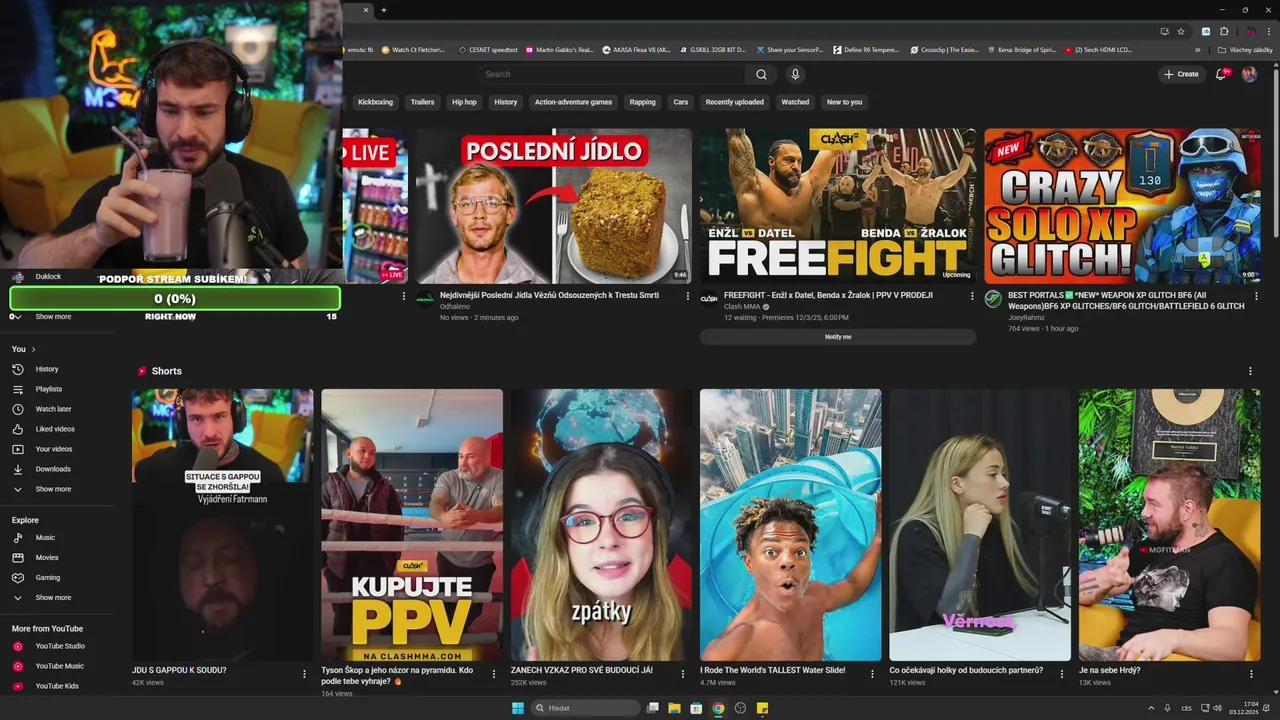Expand Show more under You section
The height and width of the screenshot is (720, 1280).
53,489
